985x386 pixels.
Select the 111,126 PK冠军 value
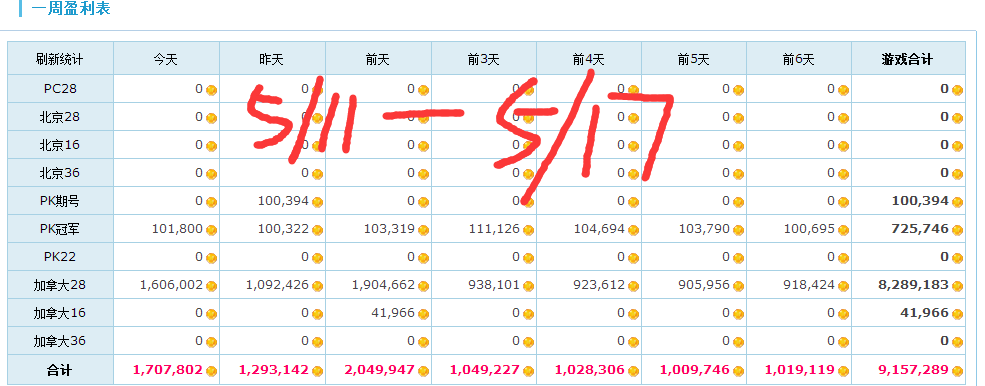[494, 229]
